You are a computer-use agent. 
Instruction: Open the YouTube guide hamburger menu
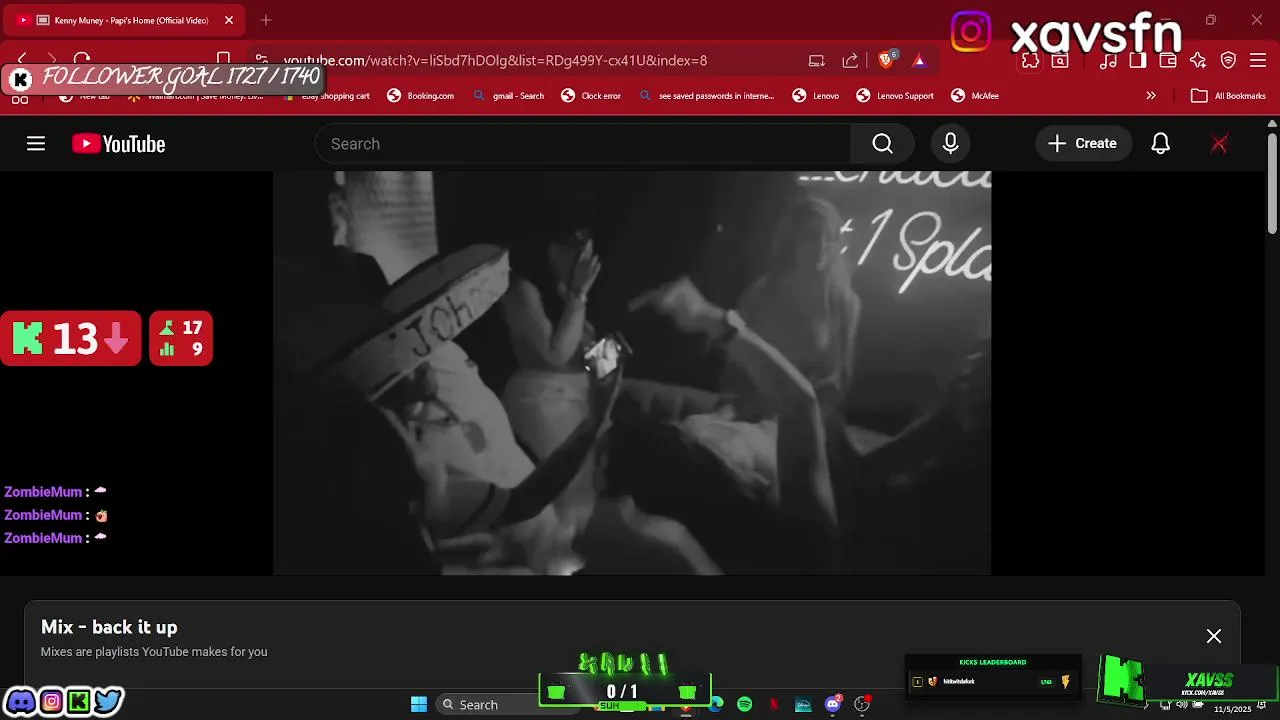(36, 144)
